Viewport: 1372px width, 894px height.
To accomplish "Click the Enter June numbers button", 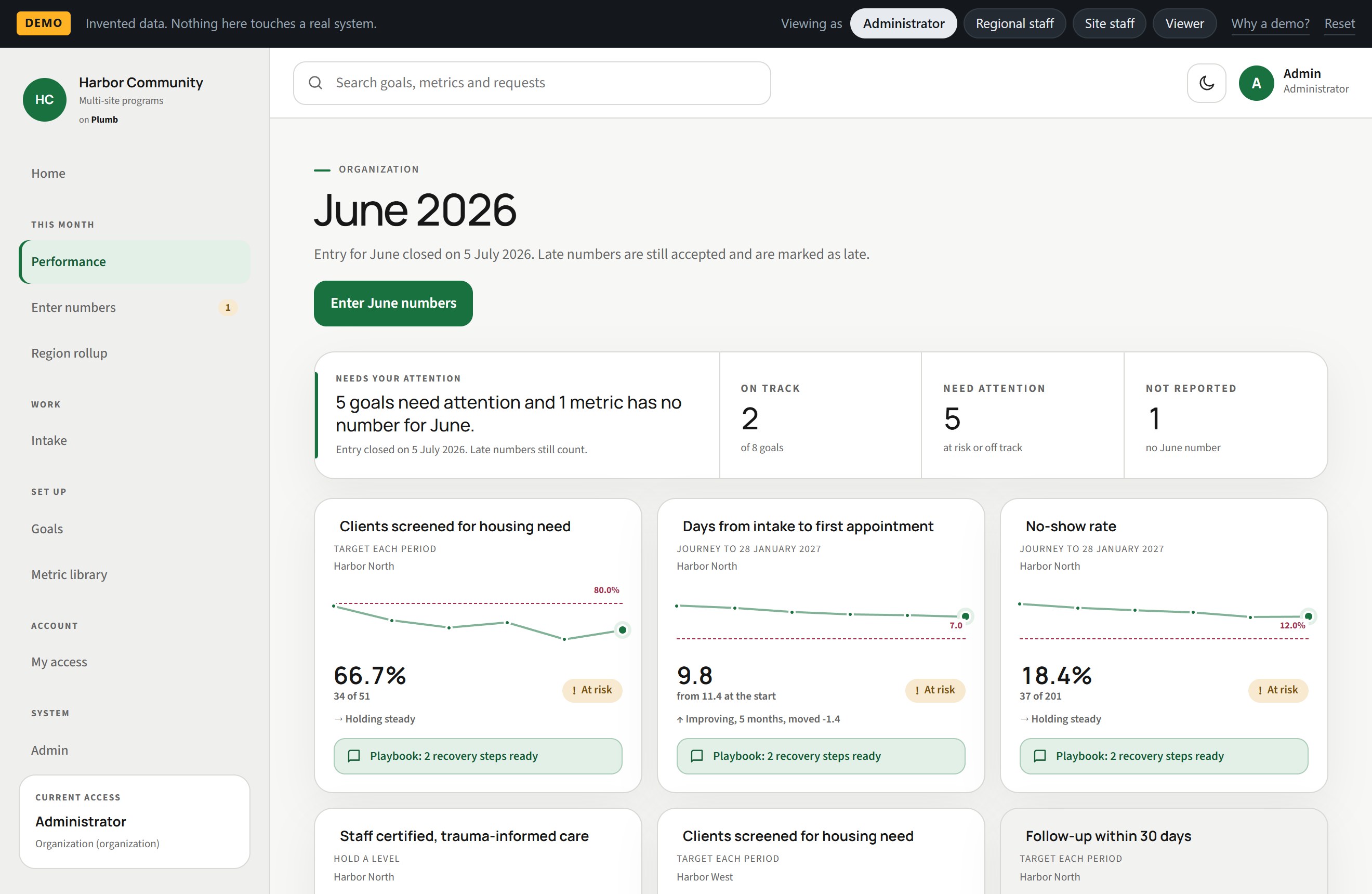I will coord(393,303).
